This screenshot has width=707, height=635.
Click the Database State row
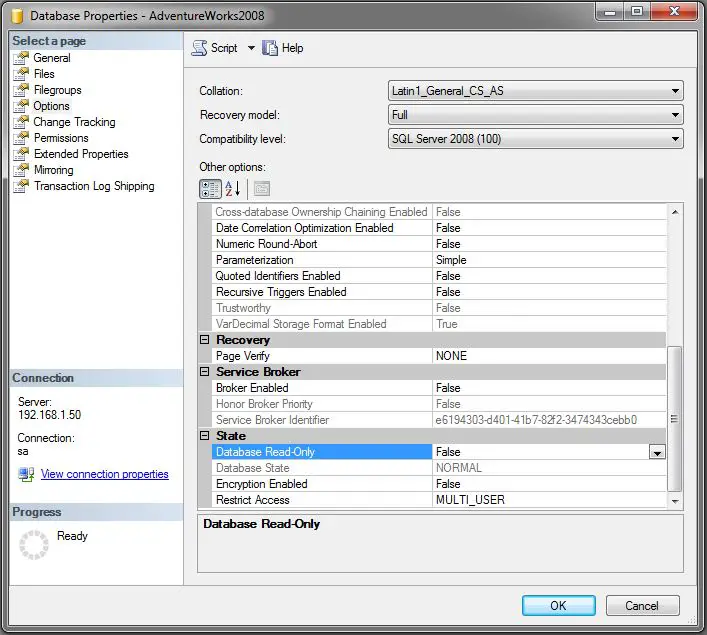439,468
